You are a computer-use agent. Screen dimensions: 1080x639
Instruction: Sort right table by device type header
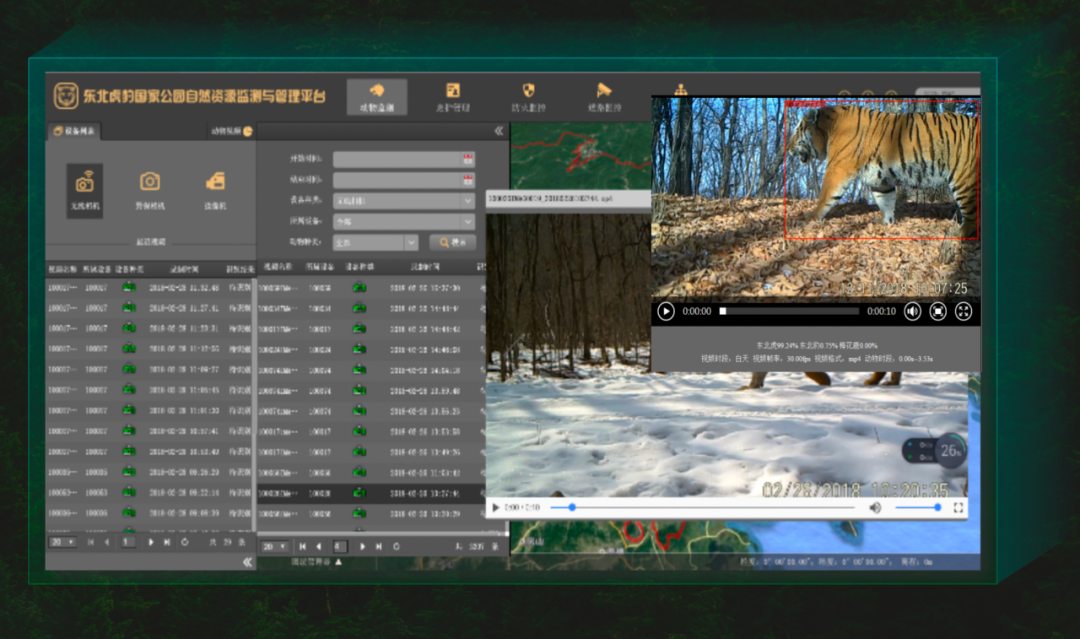(x=360, y=266)
